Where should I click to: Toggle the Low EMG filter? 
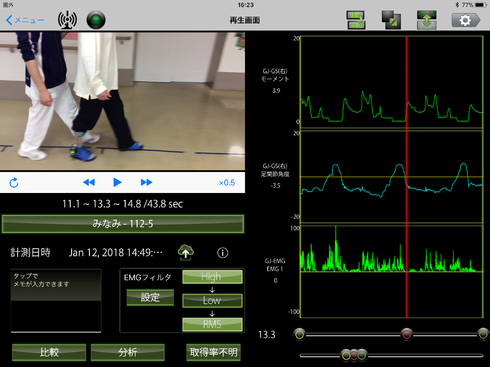[212, 300]
